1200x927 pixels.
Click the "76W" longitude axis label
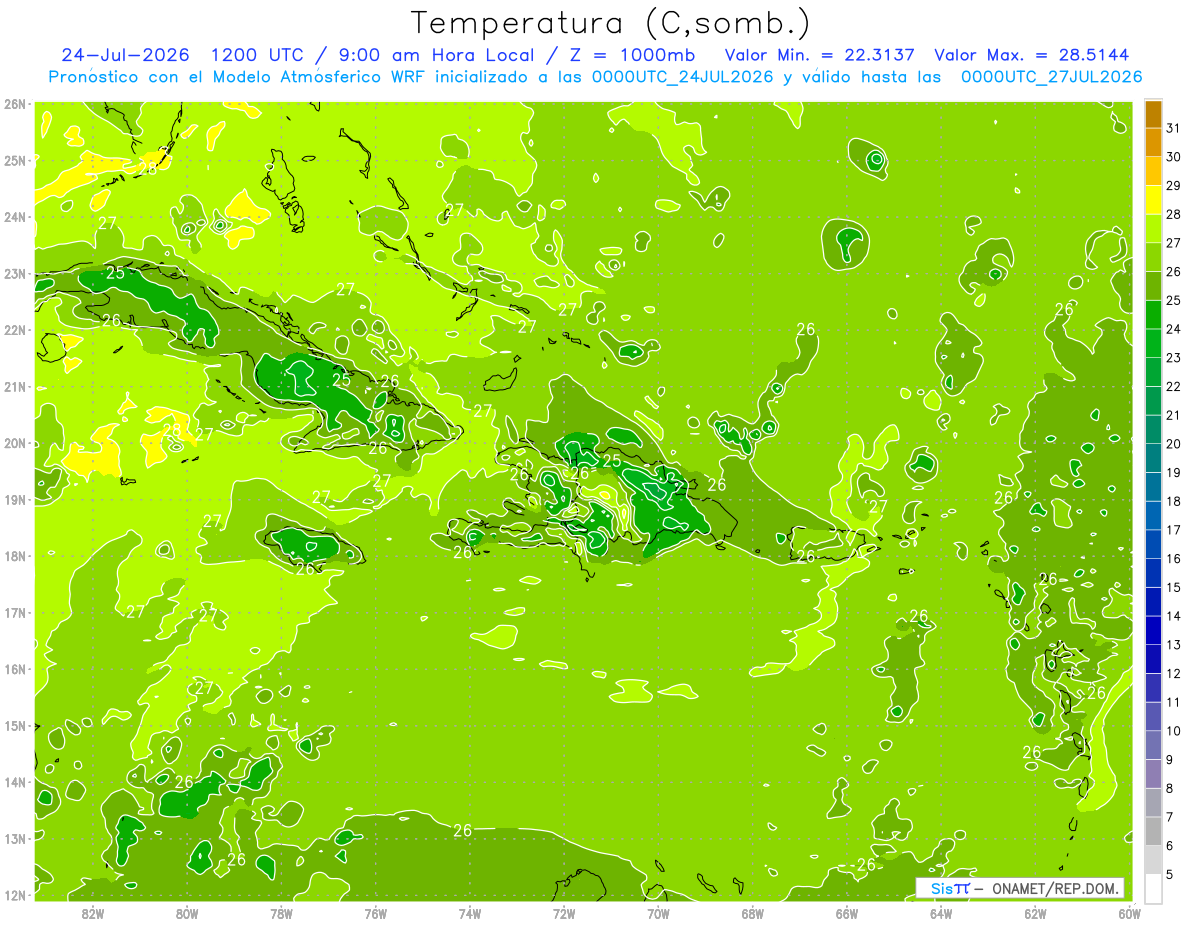[376, 913]
